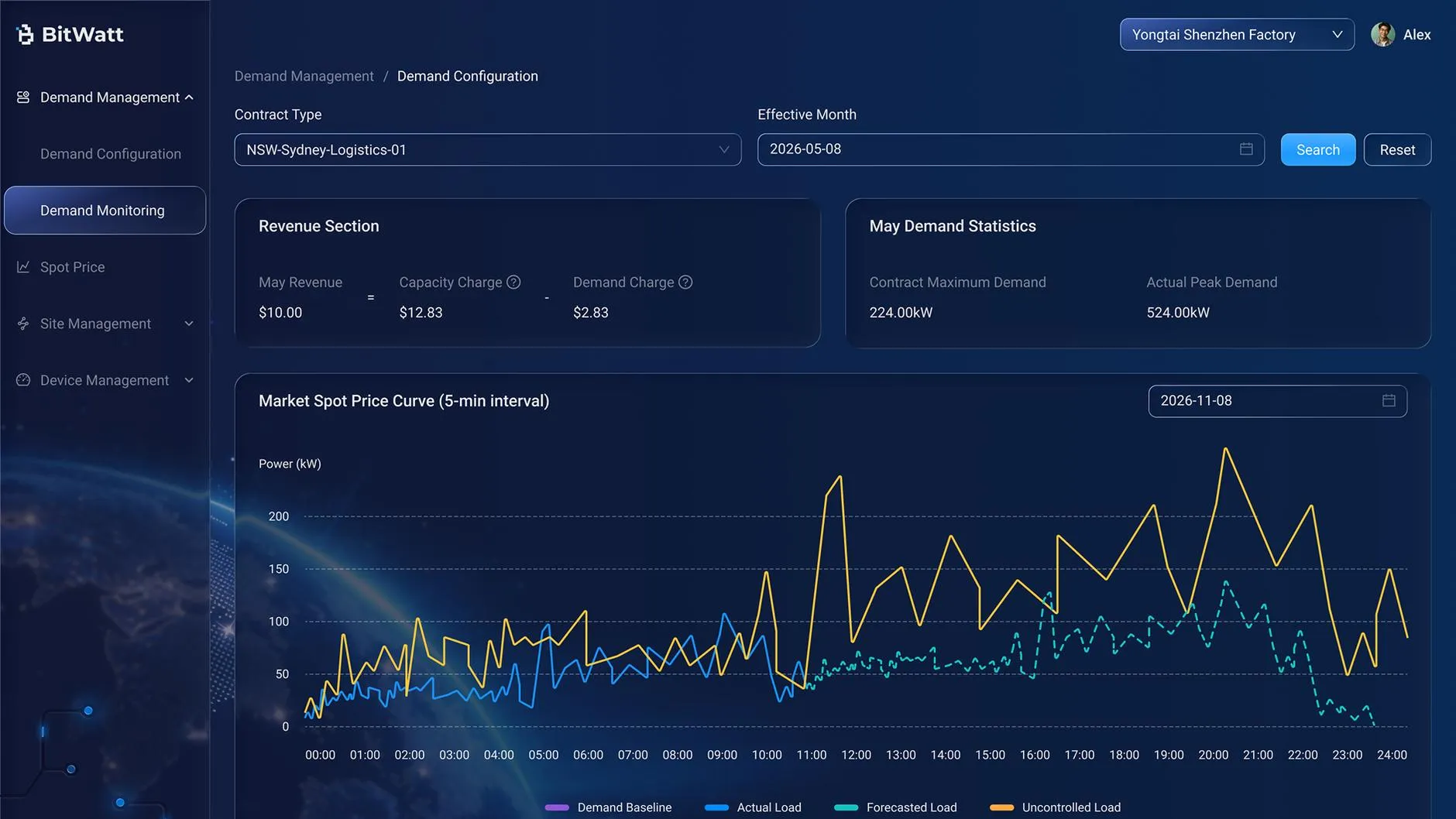Click the BitWatt logo icon
Viewport: 1456px width, 819px height.
point(26,34)
